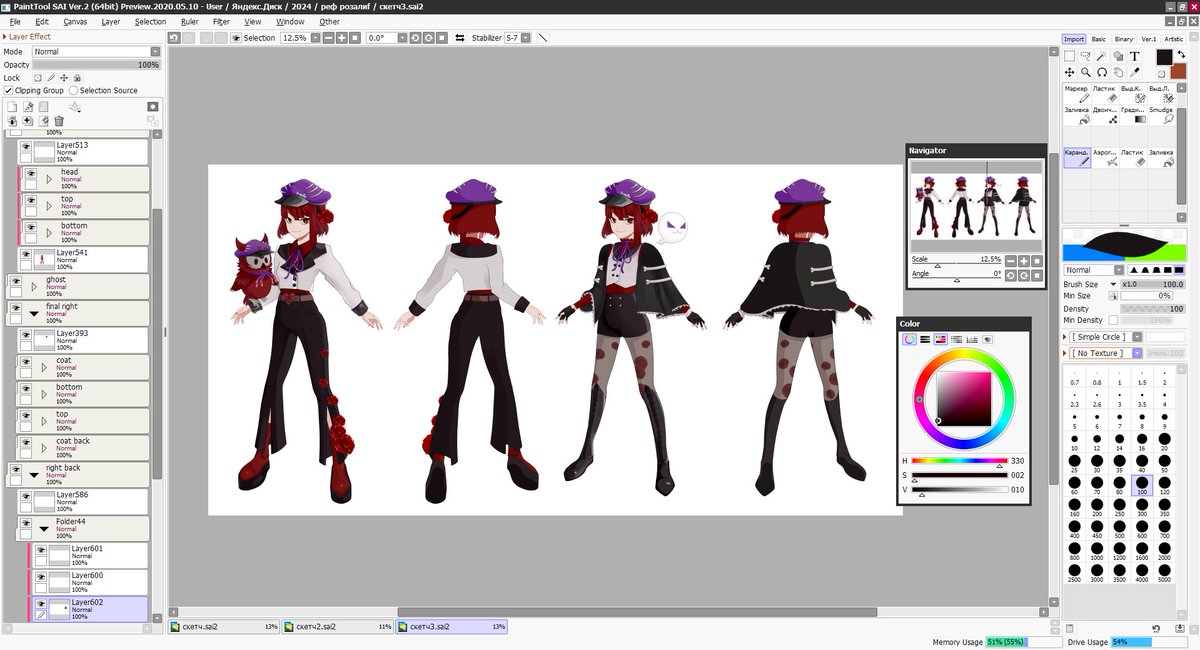This screenshot has height=650, width=1200.
Task: Select the Text tool
Action: pyautogui.click(x=1135, y=56)
